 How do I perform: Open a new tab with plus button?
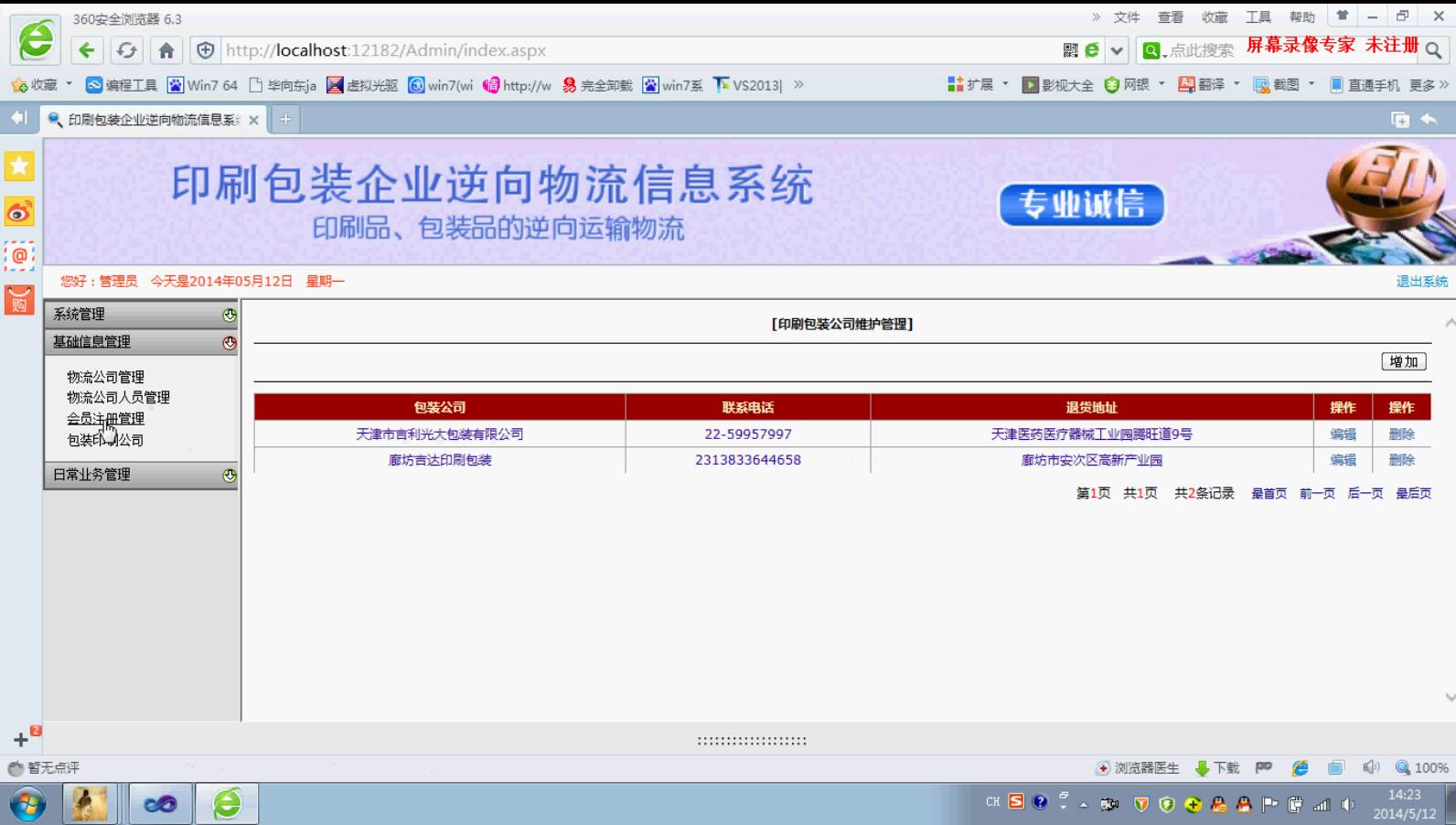point(285,119)
